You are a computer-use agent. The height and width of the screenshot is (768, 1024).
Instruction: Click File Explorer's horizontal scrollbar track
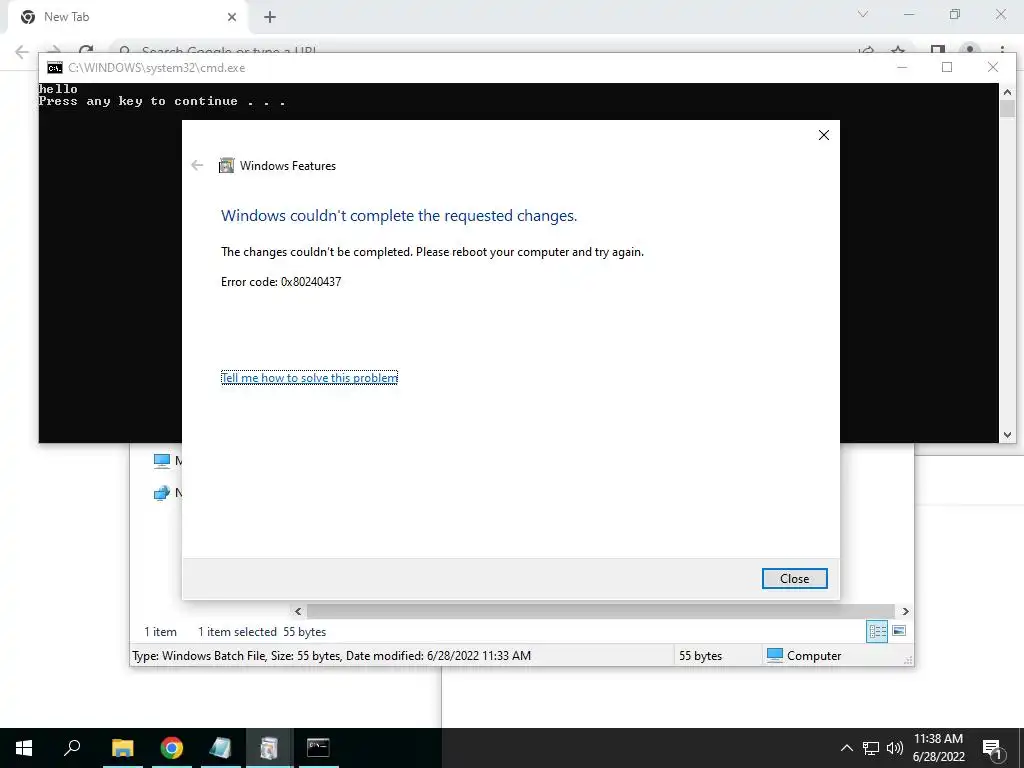pos(601,611)
